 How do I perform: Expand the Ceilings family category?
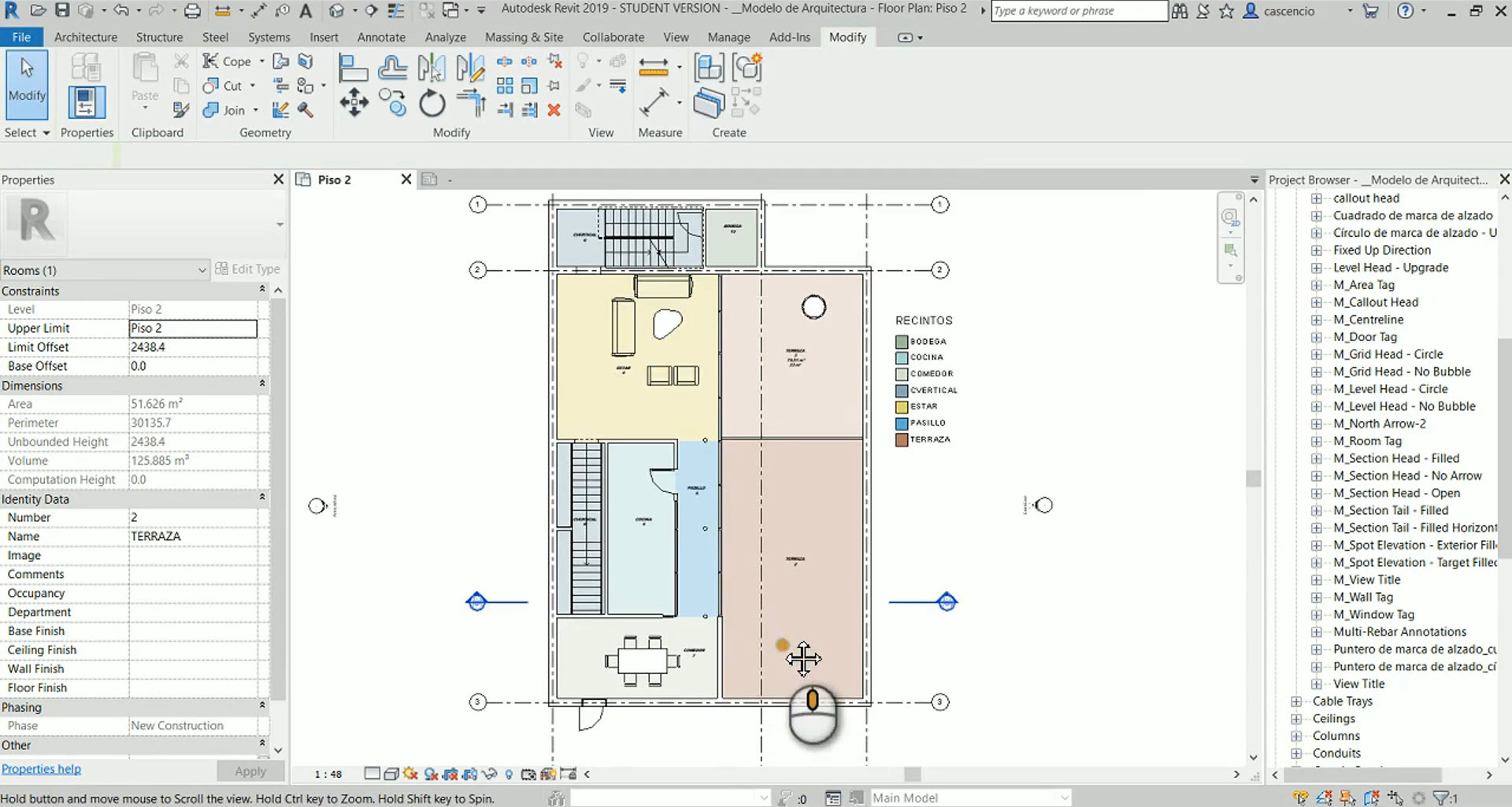[1295, 718]
